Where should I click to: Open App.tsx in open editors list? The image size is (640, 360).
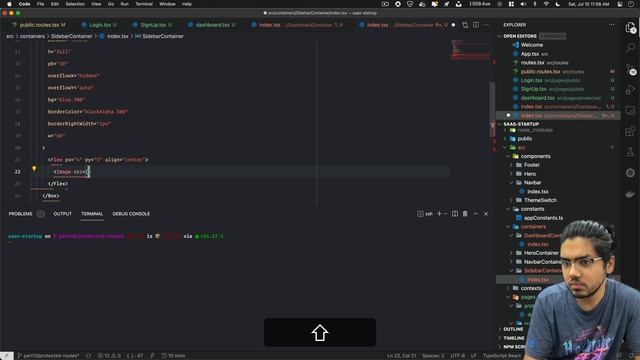click(530, 54)
